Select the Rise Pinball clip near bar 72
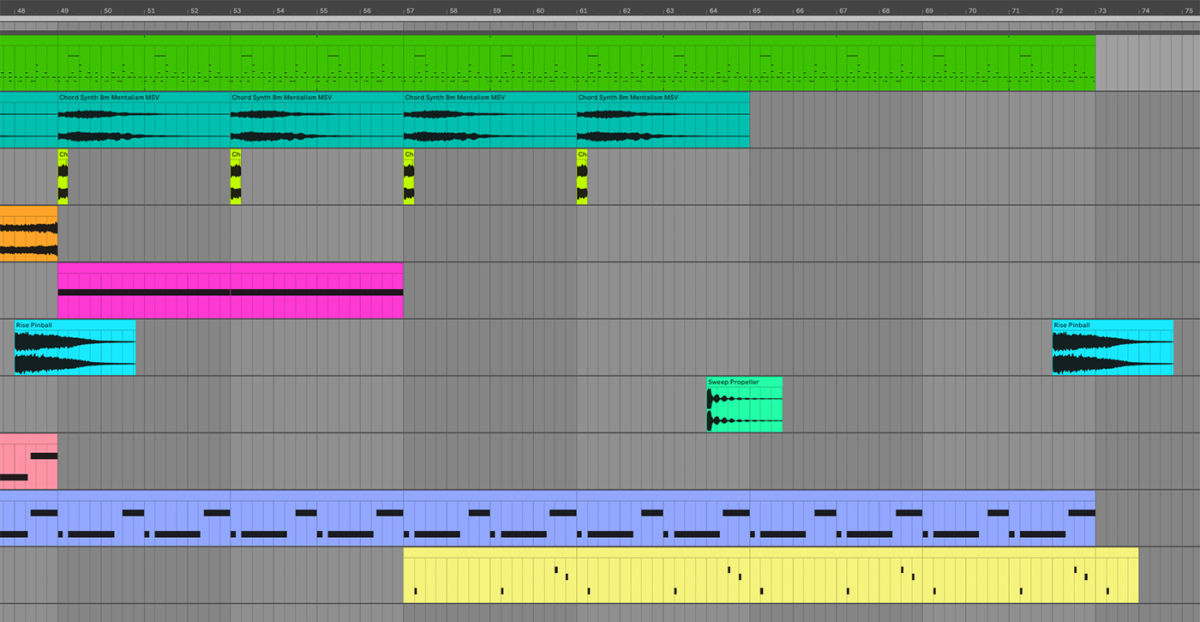1200x622 pixels. click(1113, 348)
